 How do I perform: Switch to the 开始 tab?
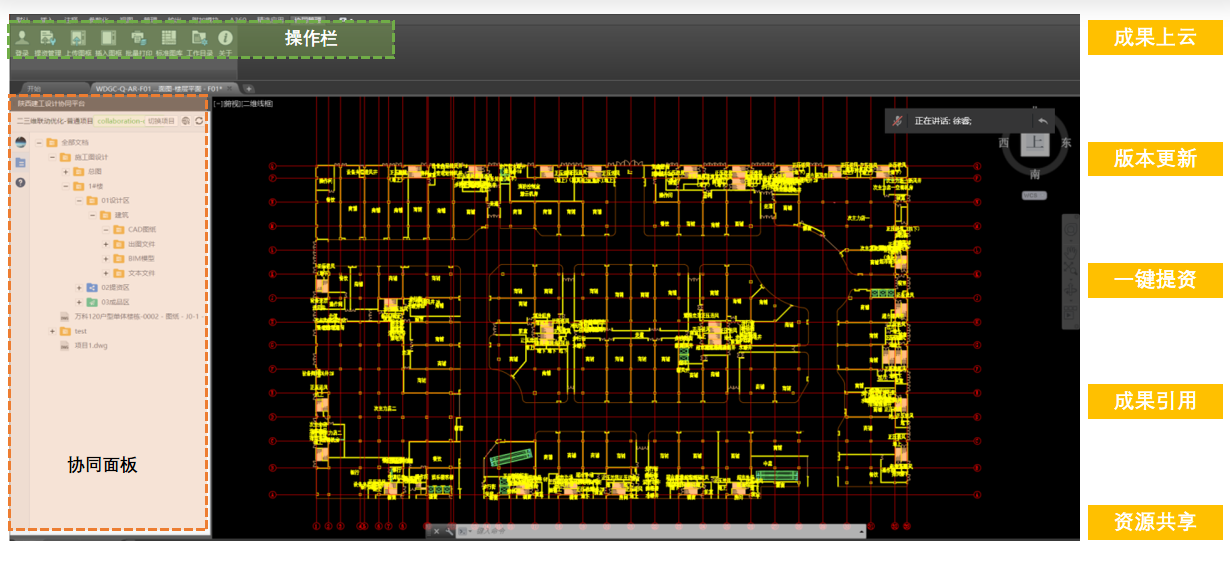[35, 89]
